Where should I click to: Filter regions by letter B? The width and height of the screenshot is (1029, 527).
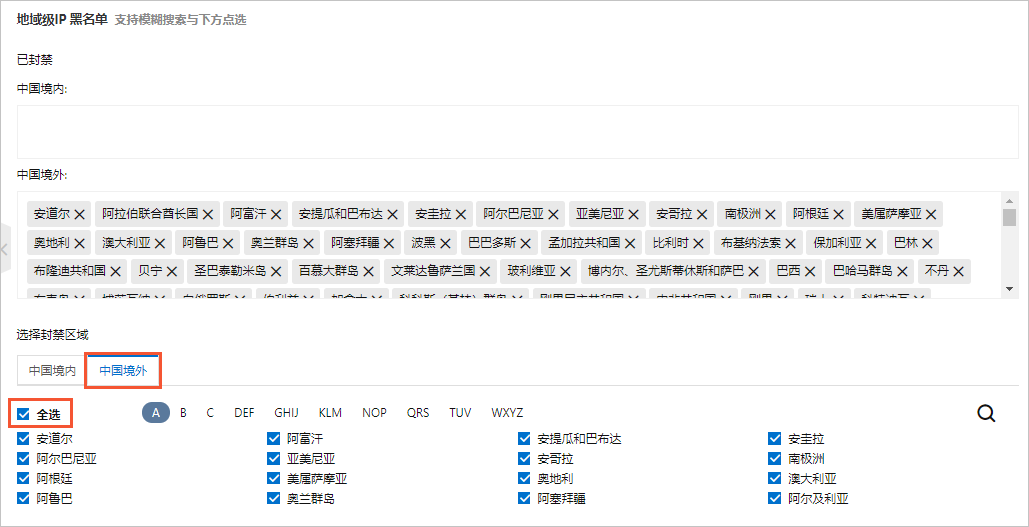(184, 413)
